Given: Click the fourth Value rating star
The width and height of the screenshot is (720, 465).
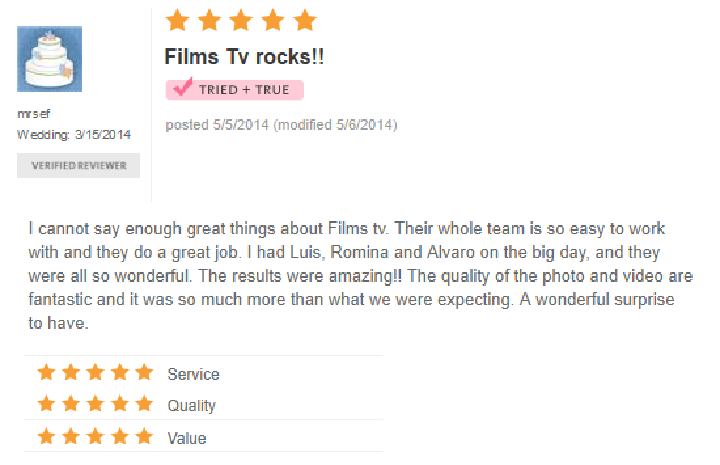Looking at the screenshot, I should (120, 437).
